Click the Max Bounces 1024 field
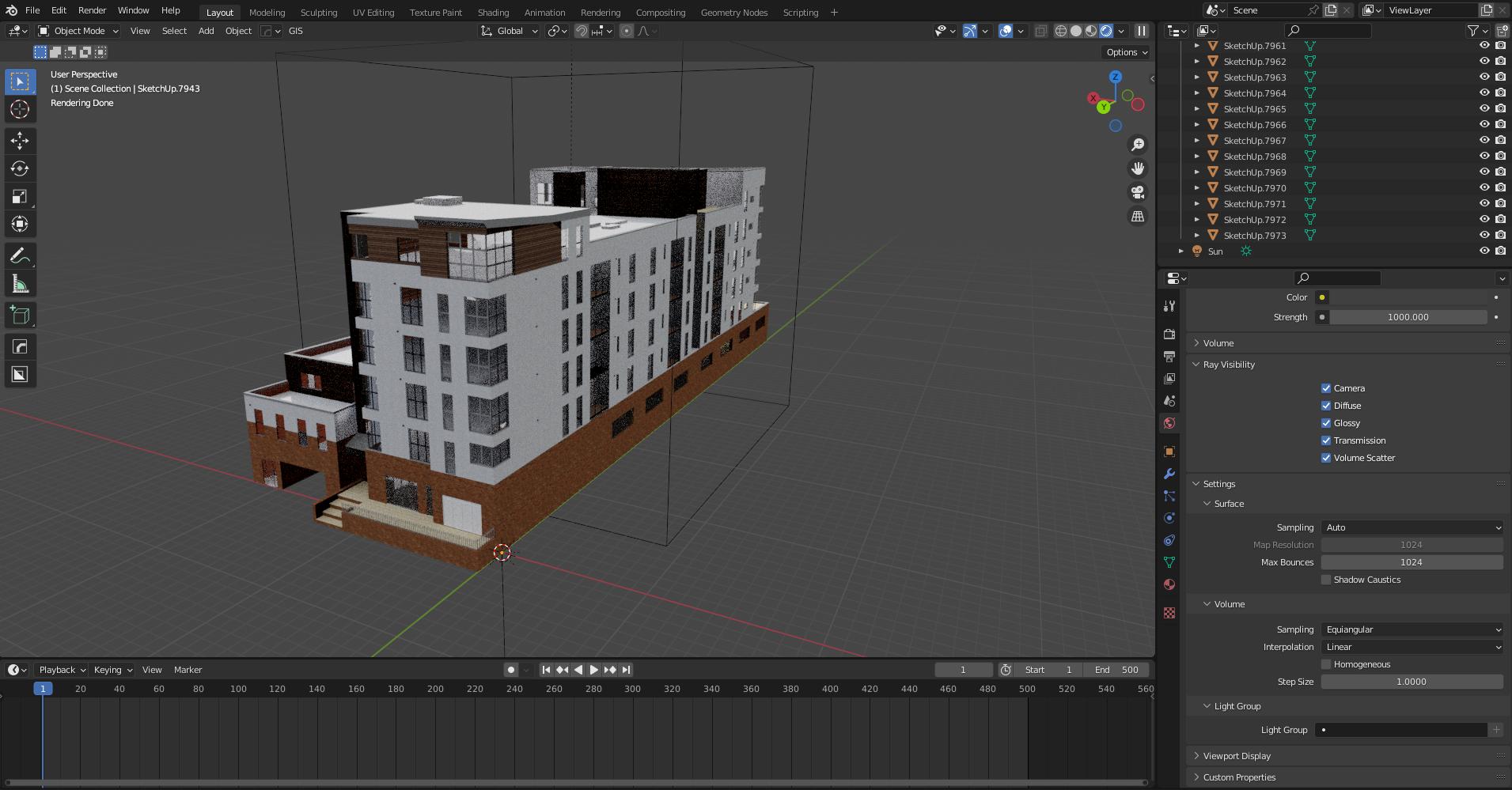The image size is (1512, 790). 1412,562
